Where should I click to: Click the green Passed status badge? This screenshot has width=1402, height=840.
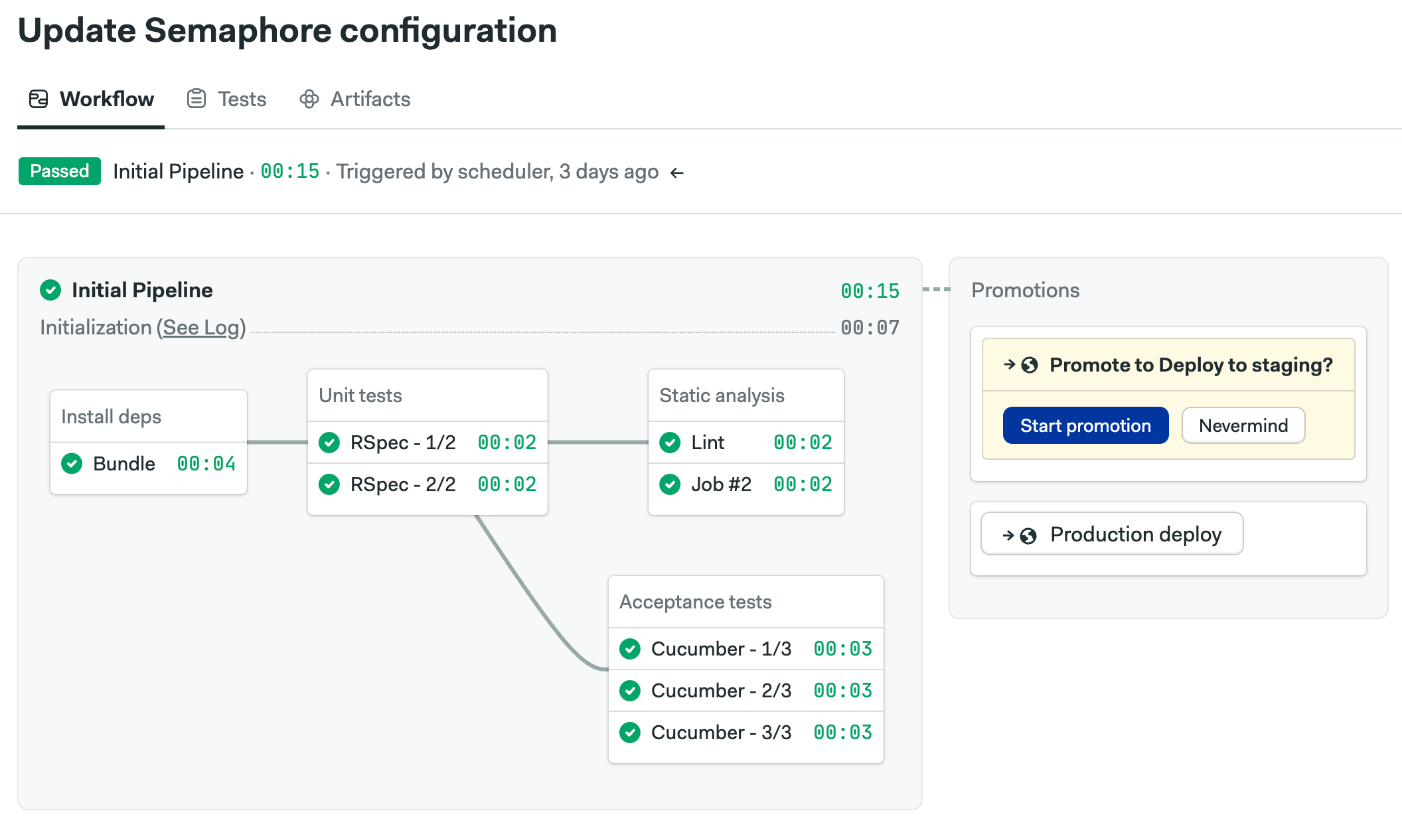pos(60,171)
